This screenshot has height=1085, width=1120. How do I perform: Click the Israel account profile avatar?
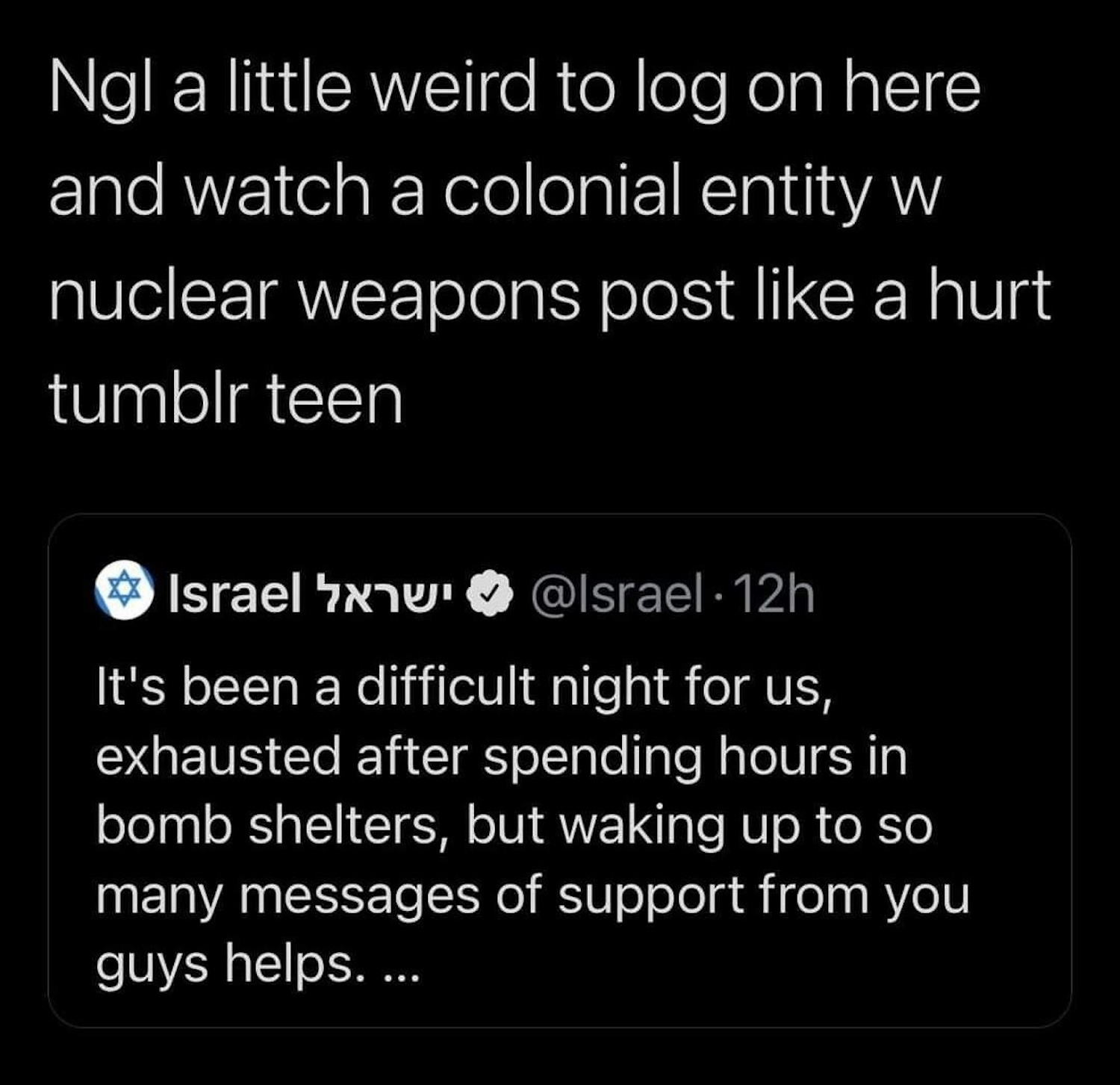125,590
